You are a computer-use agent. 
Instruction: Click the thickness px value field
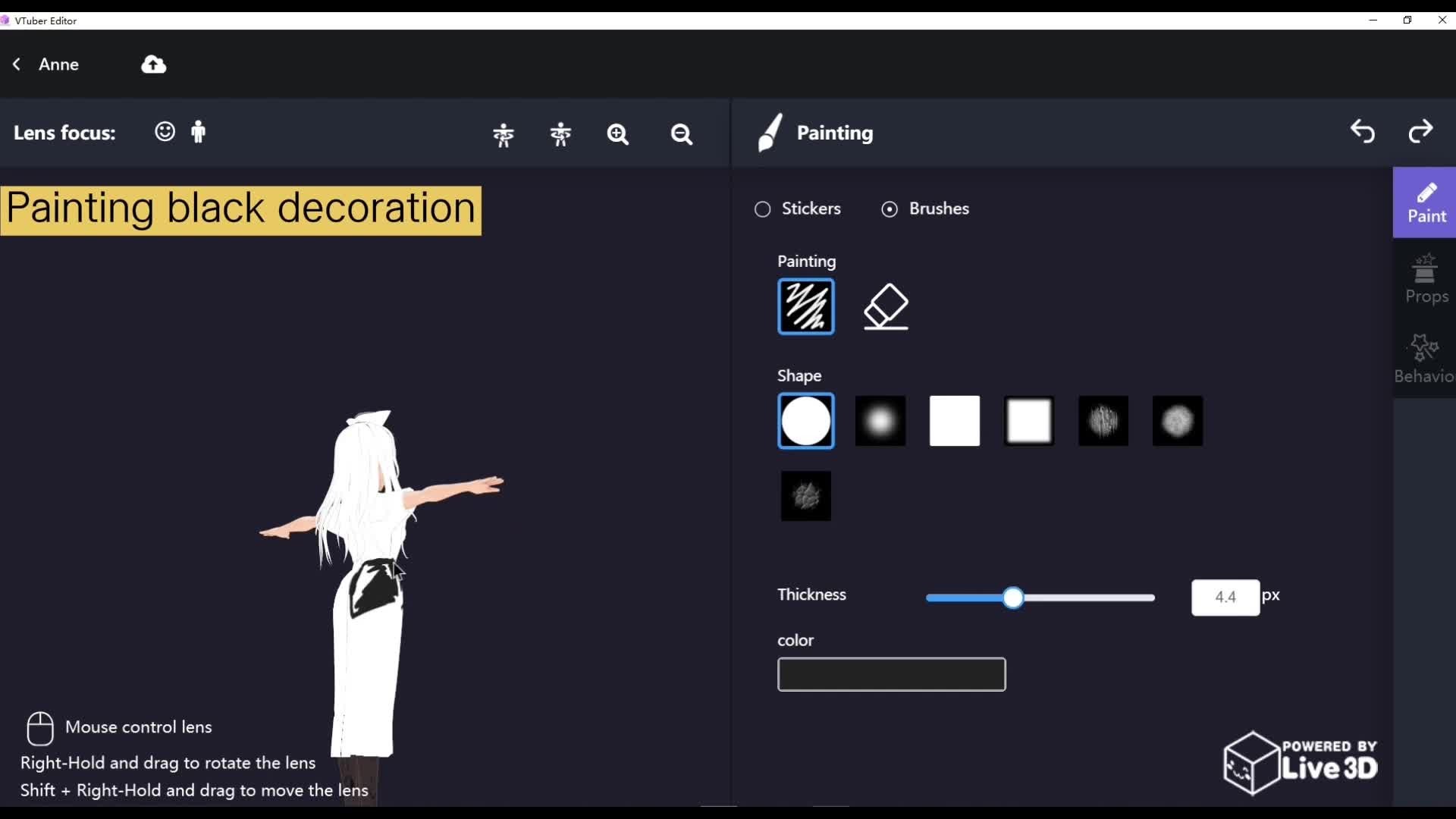(1225, 598)
